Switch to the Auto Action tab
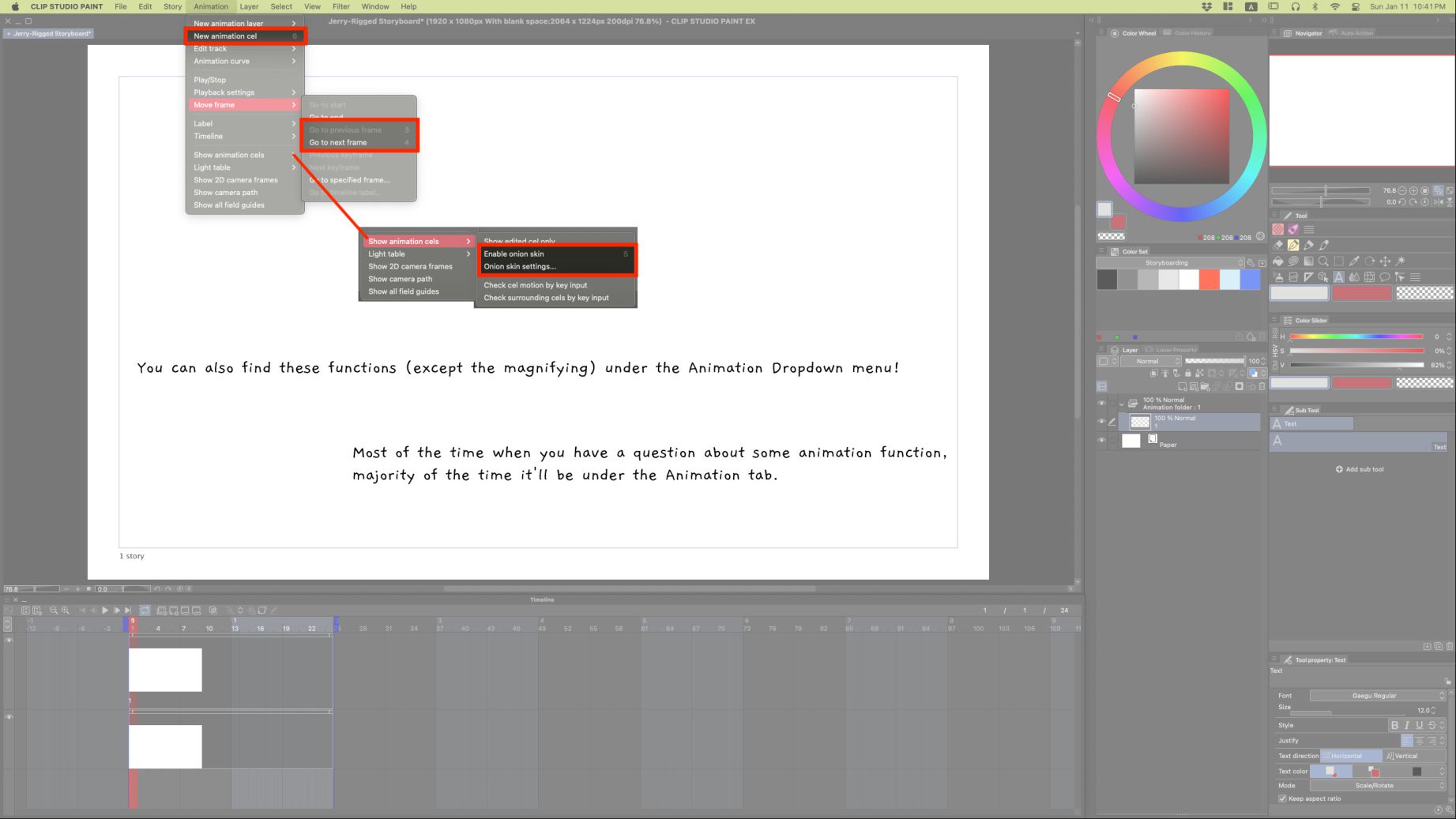 [1353, 33]
